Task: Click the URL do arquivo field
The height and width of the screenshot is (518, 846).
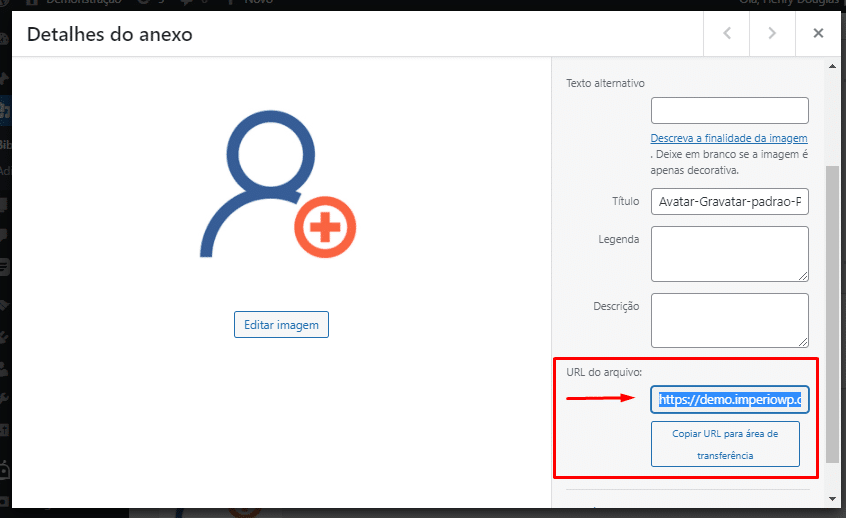Action: 729,400
